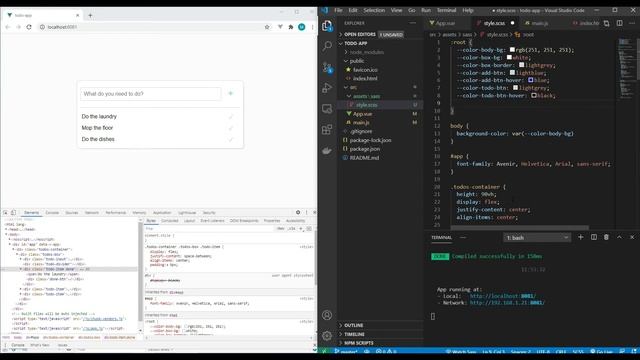Mark Do the laundry as done
This screenshot has width=640, height=360.
tap(231, 117)
